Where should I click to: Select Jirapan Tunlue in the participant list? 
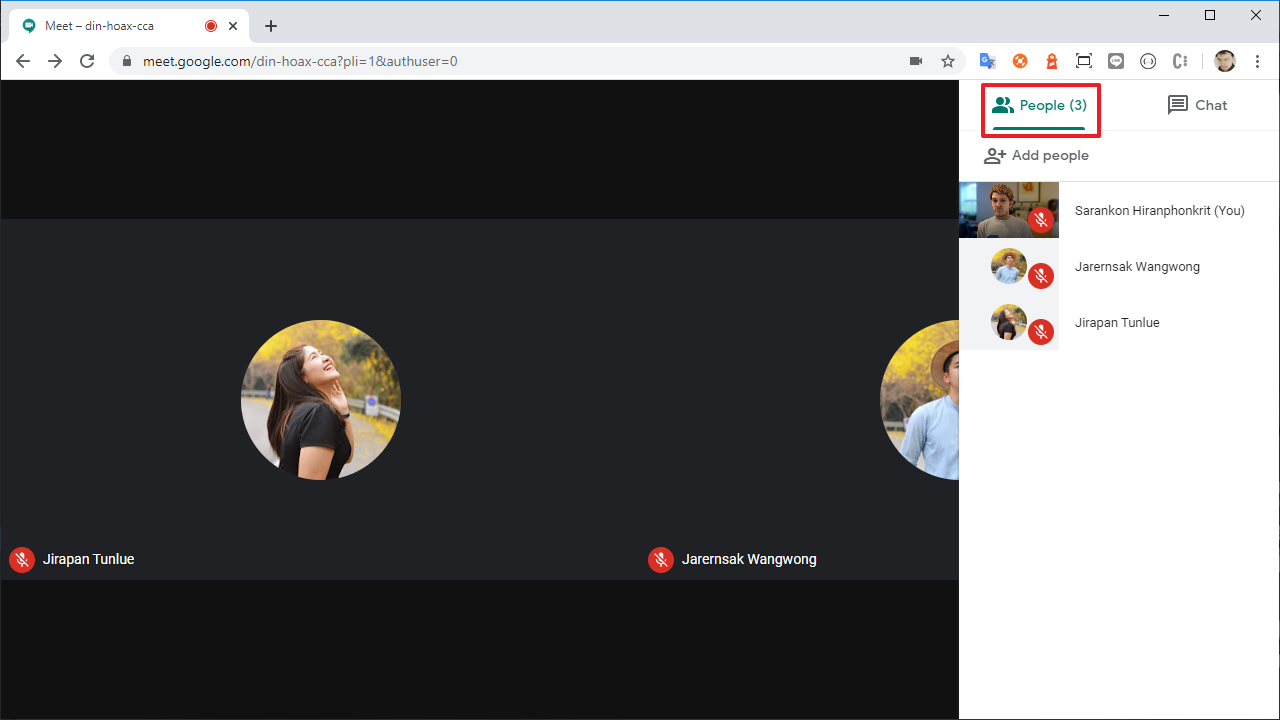point(1119,322)
